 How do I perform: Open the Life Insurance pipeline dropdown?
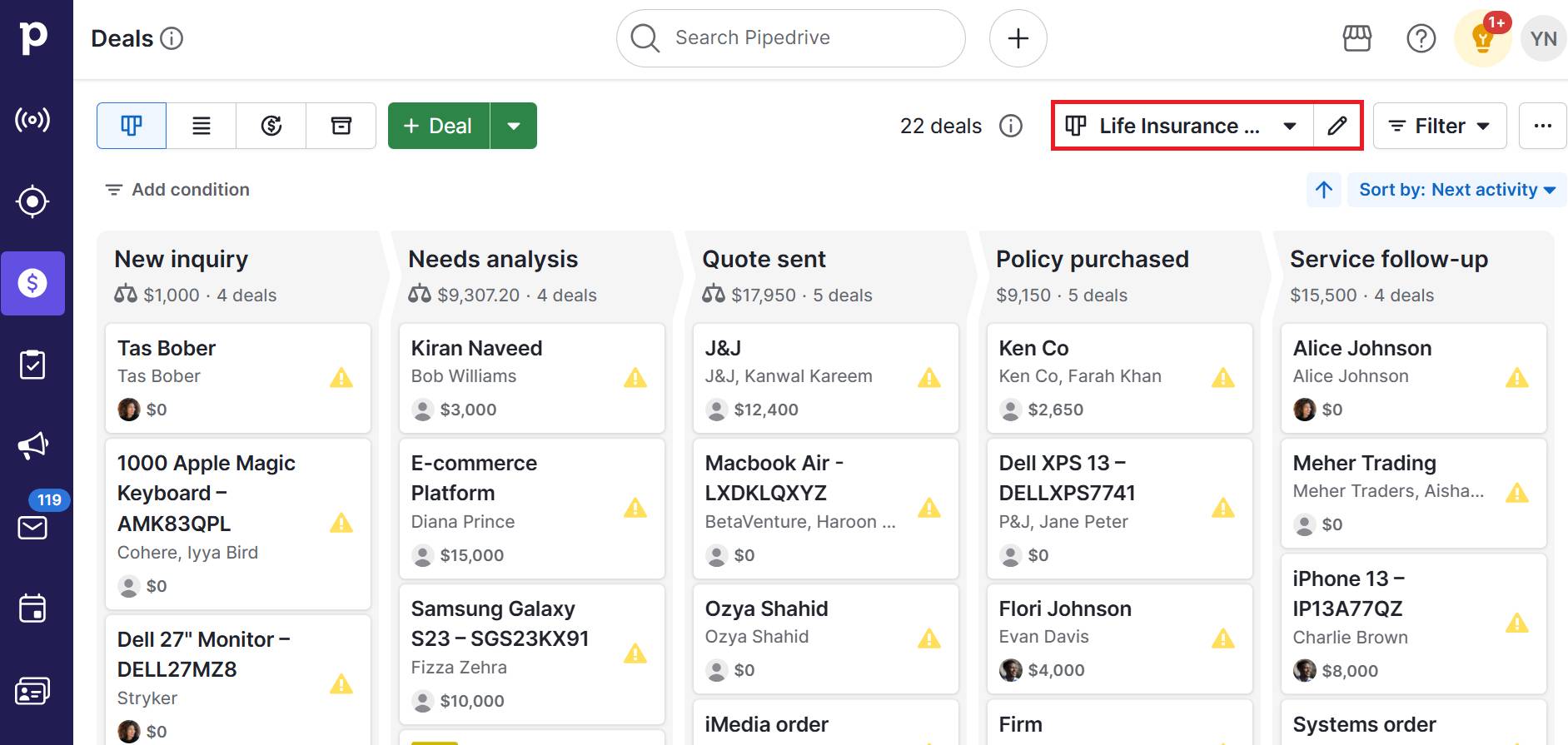1183,126
